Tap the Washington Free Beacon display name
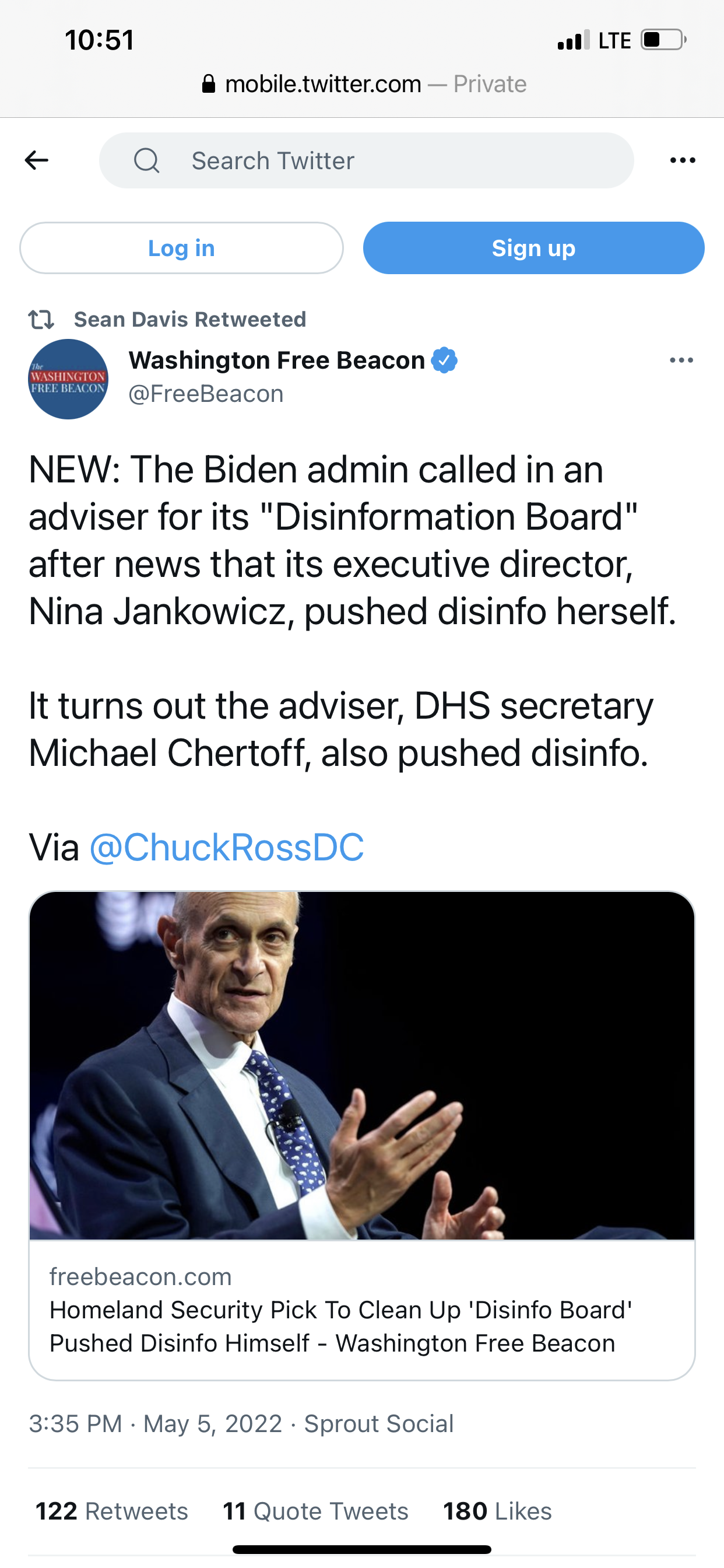The image size is (724, 1568). click(277, 360)
